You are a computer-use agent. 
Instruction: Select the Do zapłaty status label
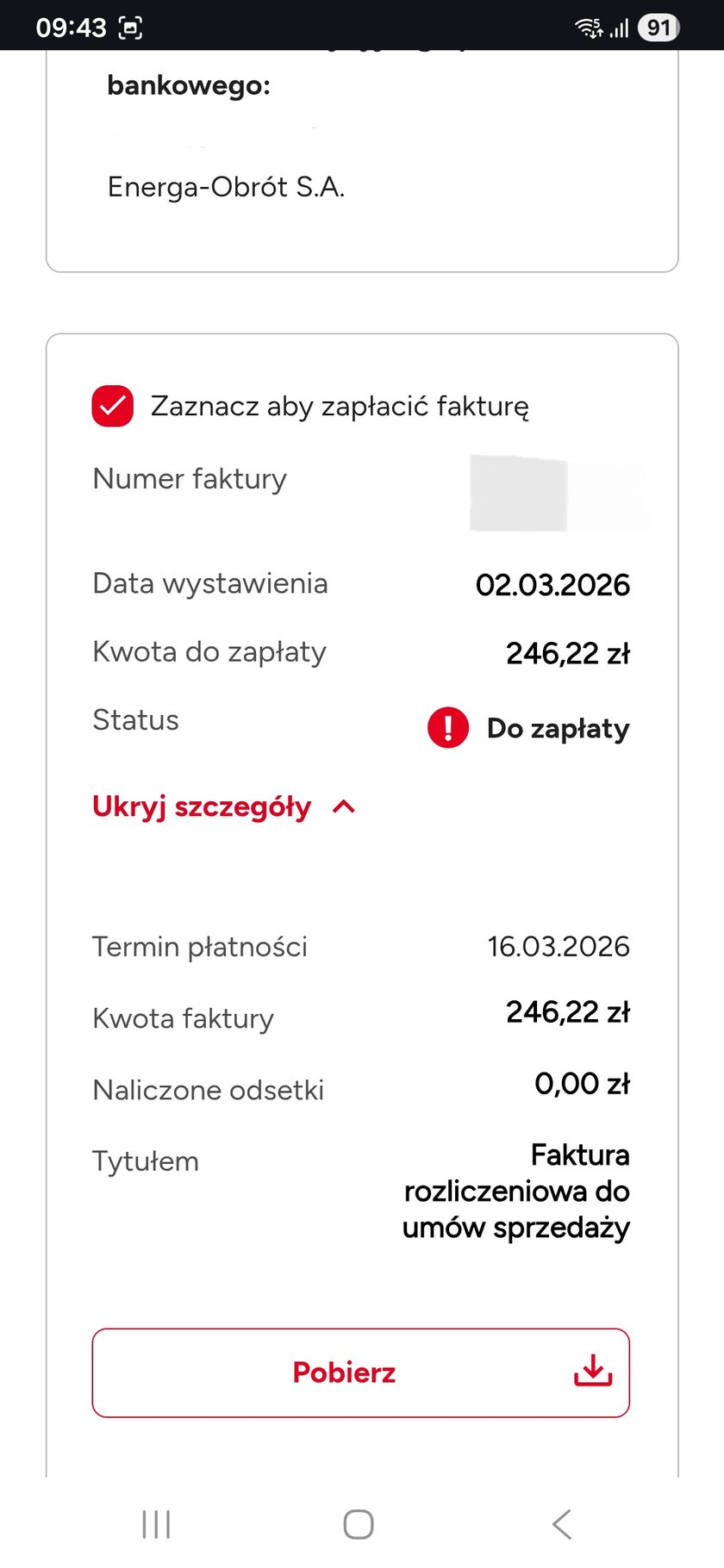tap(559, 728)
